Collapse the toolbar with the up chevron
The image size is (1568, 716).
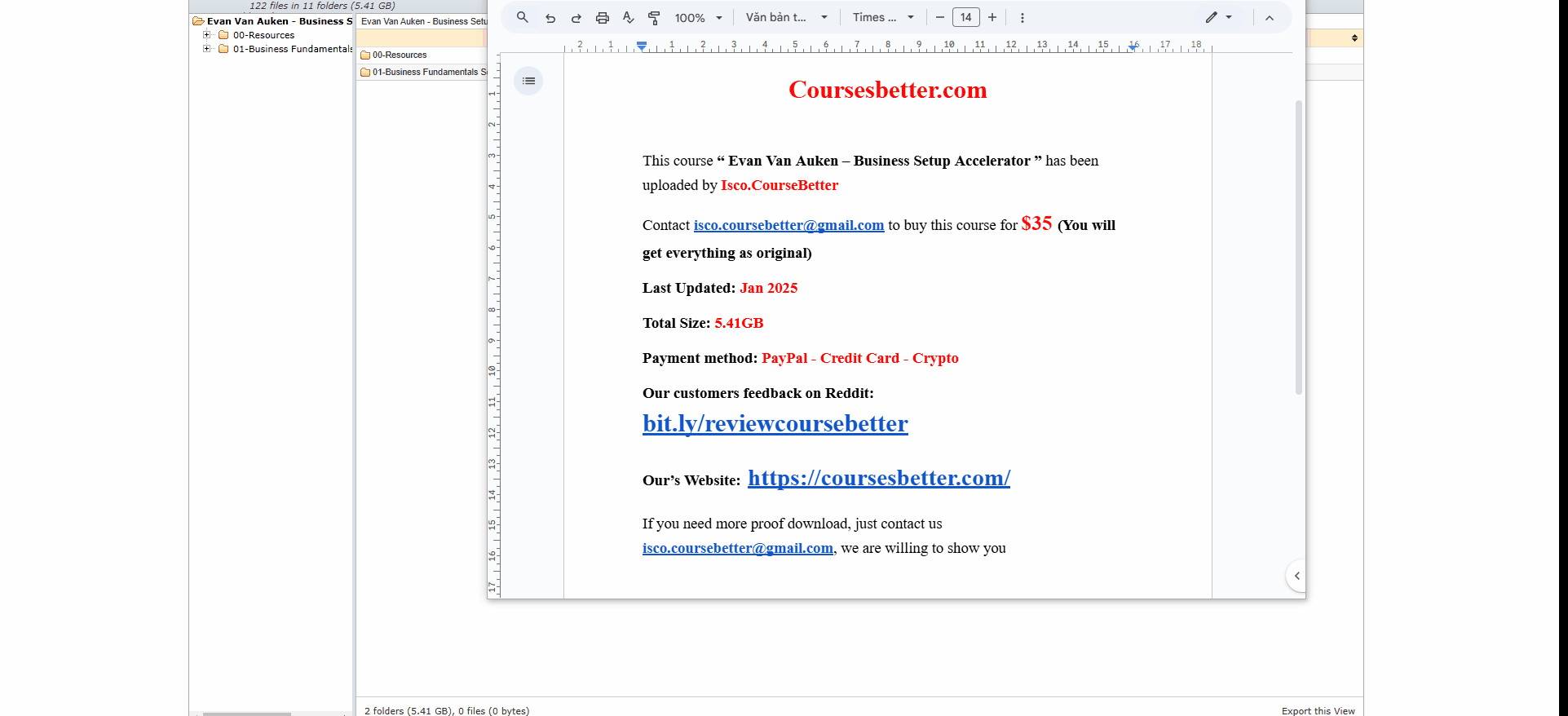click(x=1270, y=17)
